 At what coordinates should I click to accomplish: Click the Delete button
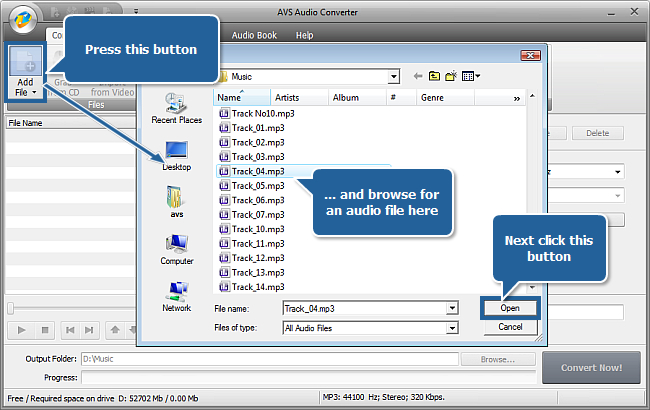(x=597, y=133)
